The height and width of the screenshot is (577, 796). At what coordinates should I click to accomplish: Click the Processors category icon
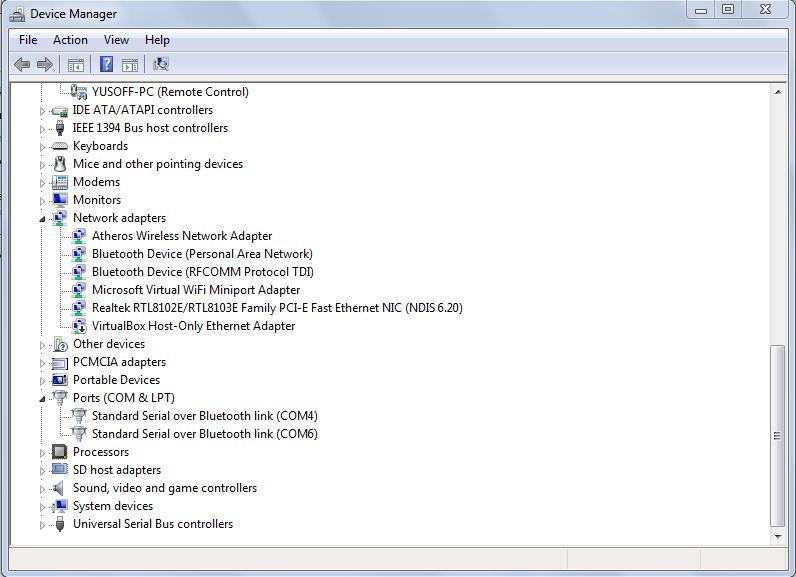[60, 452]
